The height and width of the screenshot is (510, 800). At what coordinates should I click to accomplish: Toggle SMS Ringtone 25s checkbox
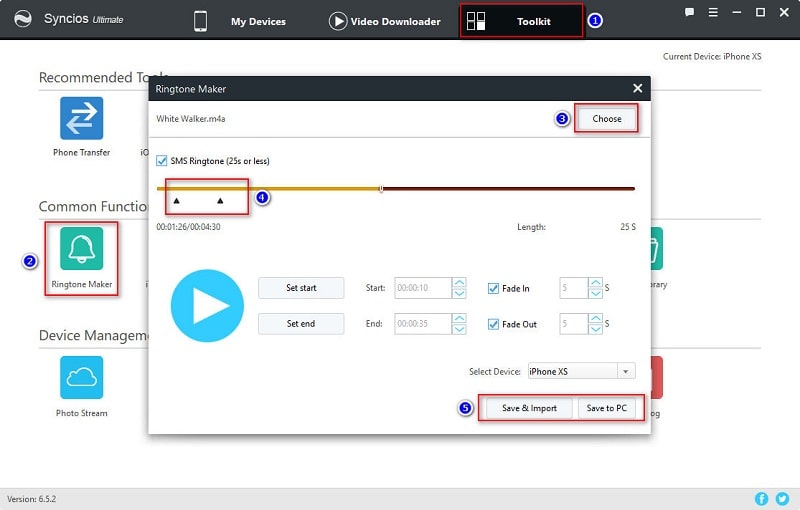(x=163, y=160)
